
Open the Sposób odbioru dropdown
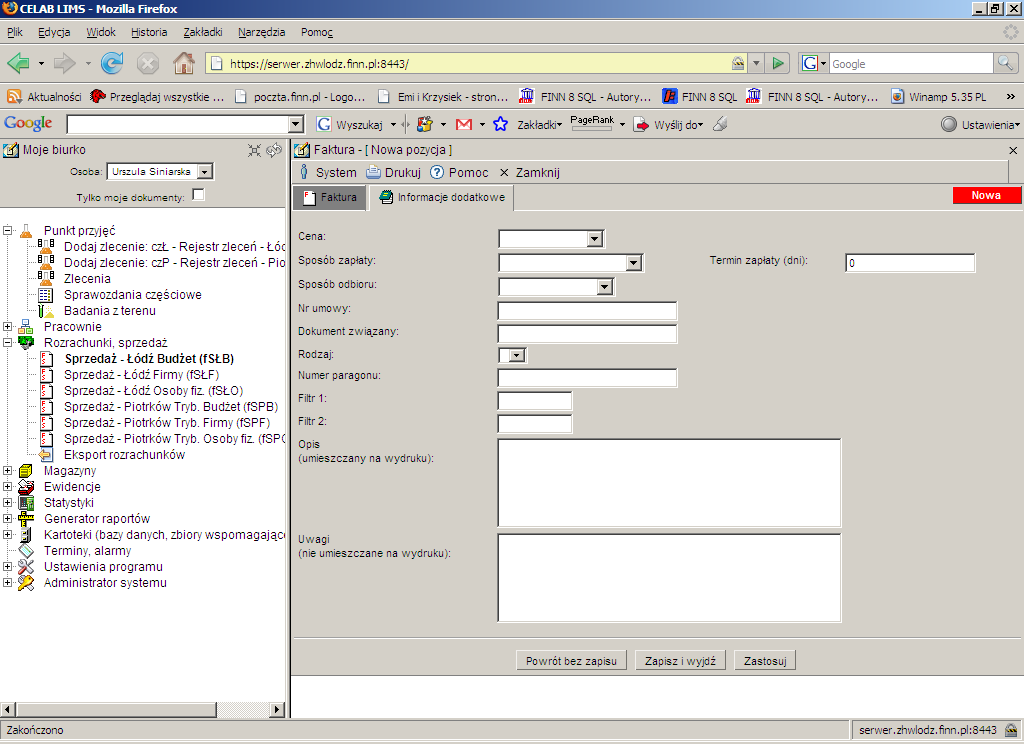click(605, 287)
